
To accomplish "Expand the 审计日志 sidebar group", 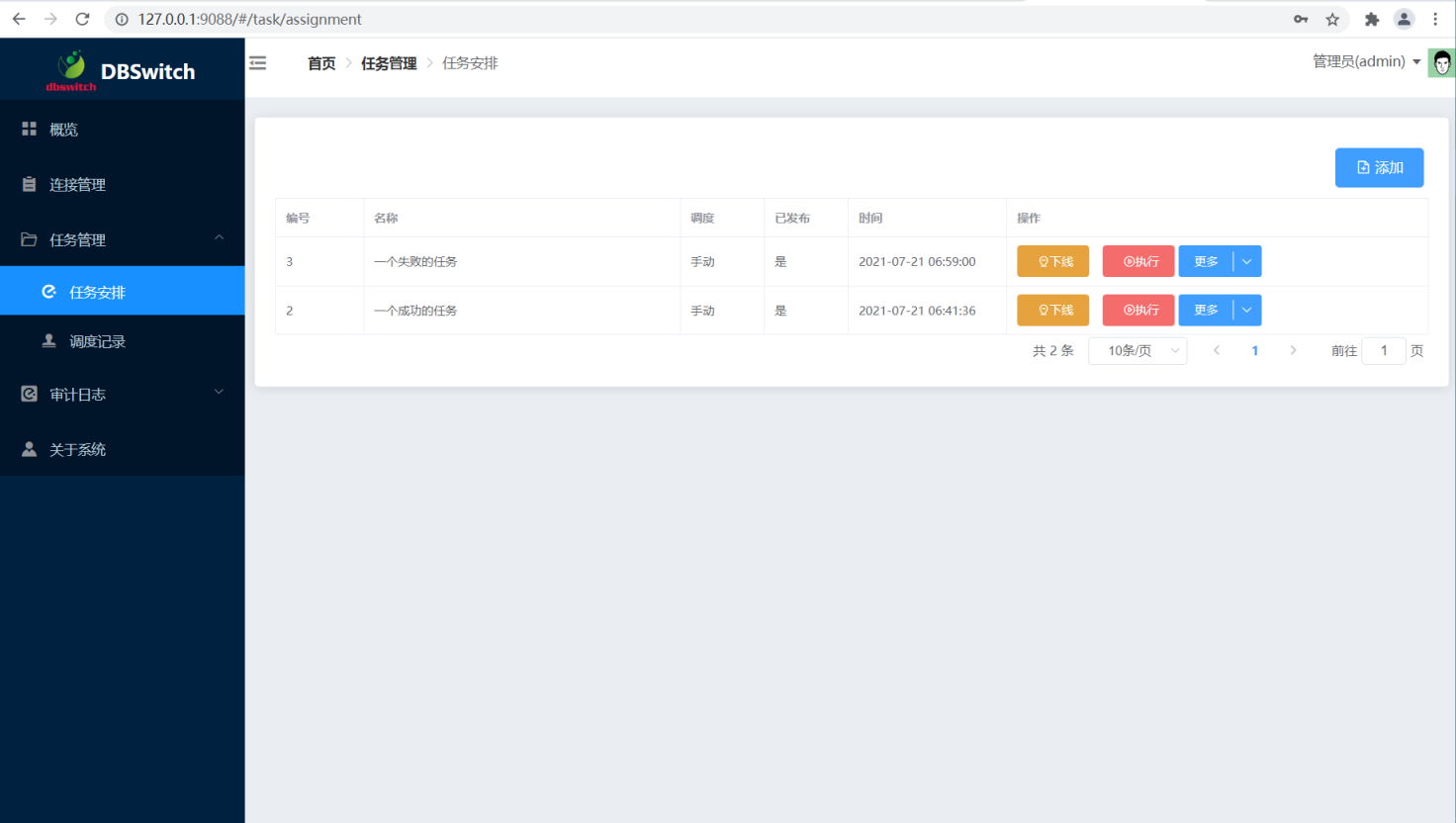I will tap(219, 393).
